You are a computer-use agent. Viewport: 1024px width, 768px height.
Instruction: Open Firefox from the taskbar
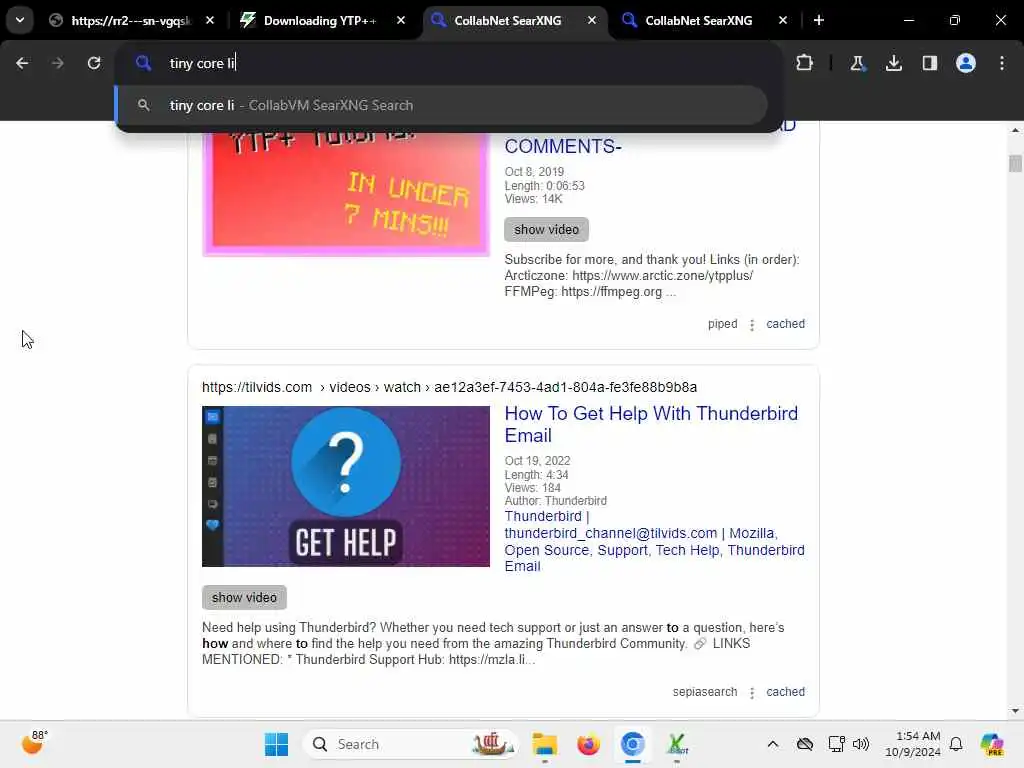[x=588, y=744]
